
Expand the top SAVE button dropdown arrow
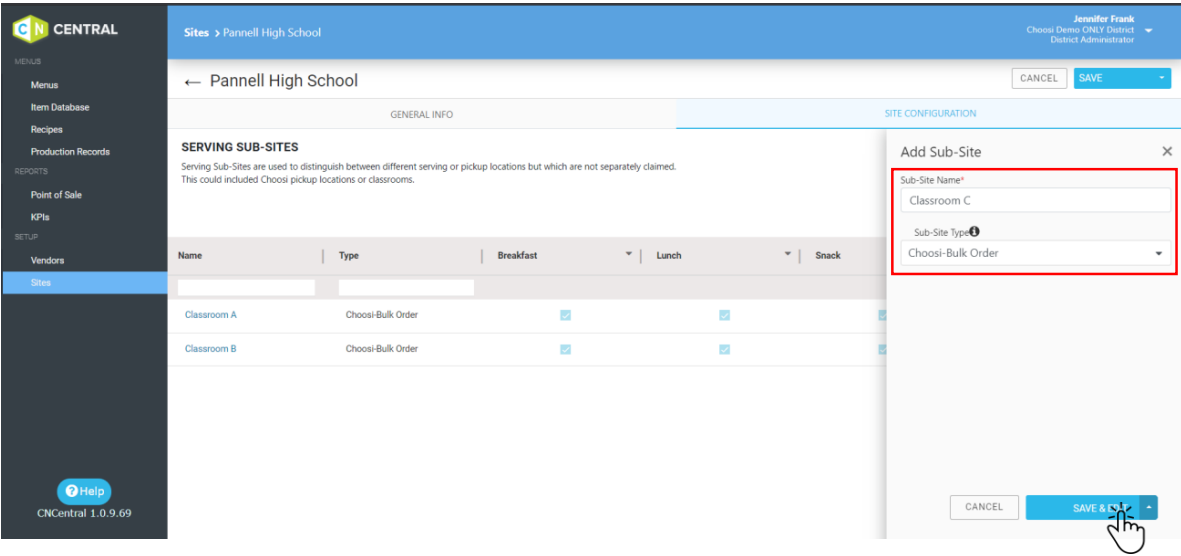click(1161, 78)
